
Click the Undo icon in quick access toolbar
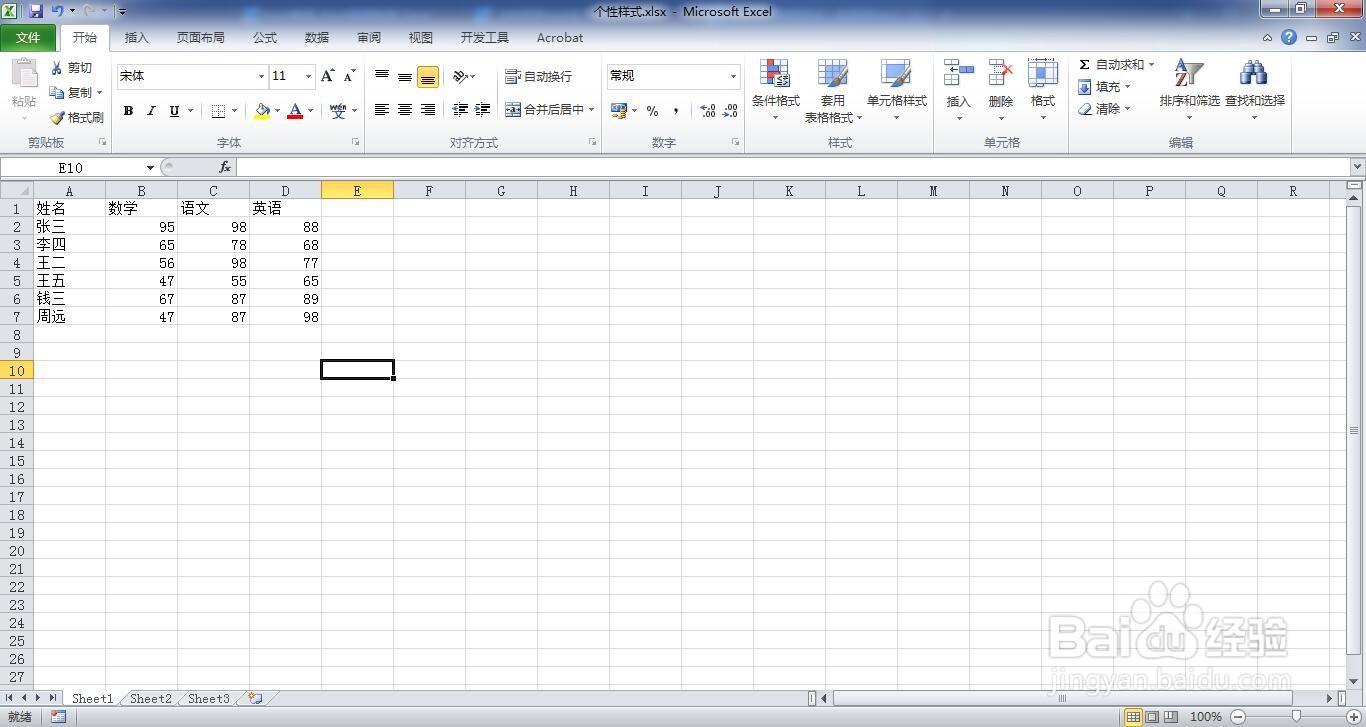(x=58, y=11)
